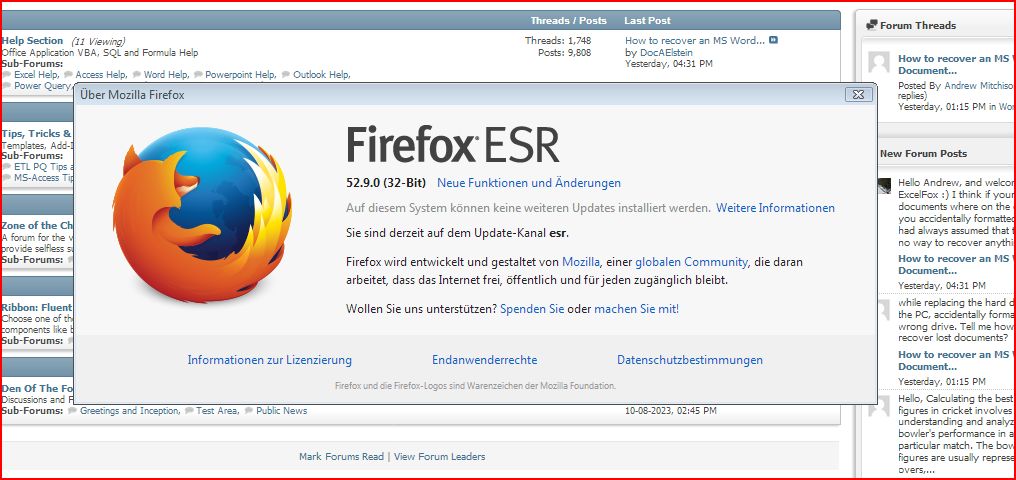
Task: Click the avatar next to 'Hello Andrew, and welcome'
Action: [x=884, y=185]
